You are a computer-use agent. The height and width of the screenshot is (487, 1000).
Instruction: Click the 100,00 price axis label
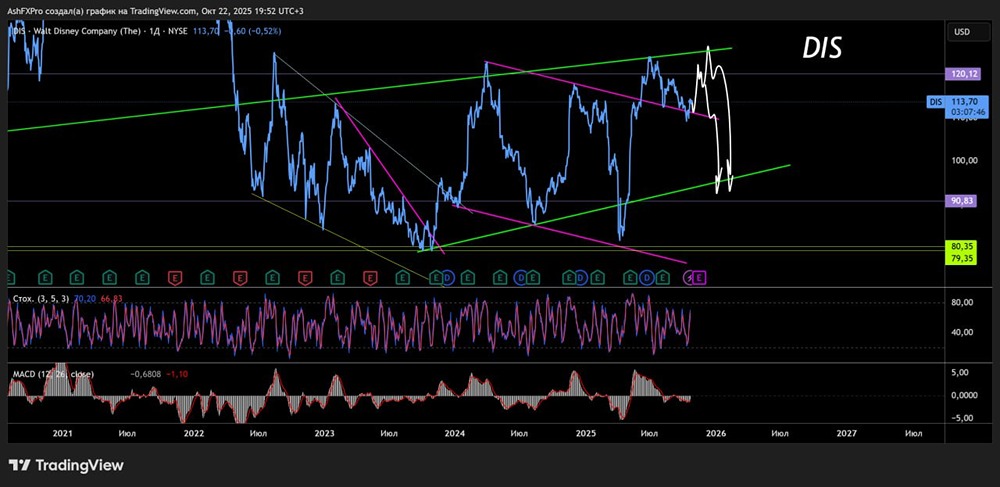pos(965,160)
